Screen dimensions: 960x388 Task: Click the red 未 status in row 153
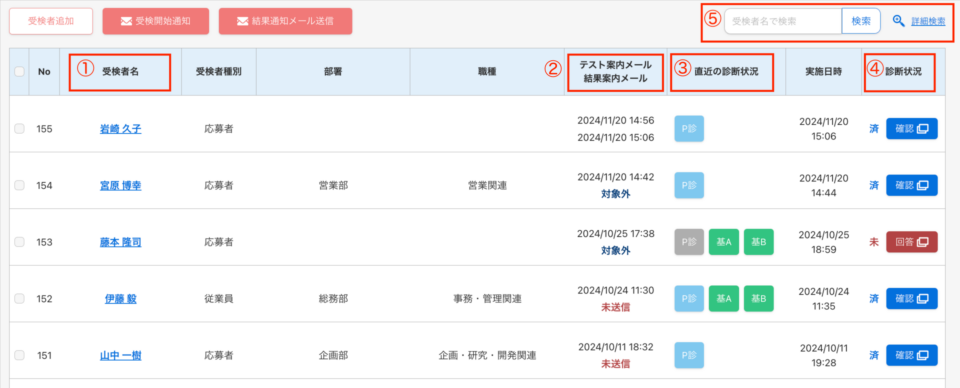click(874, 242)
